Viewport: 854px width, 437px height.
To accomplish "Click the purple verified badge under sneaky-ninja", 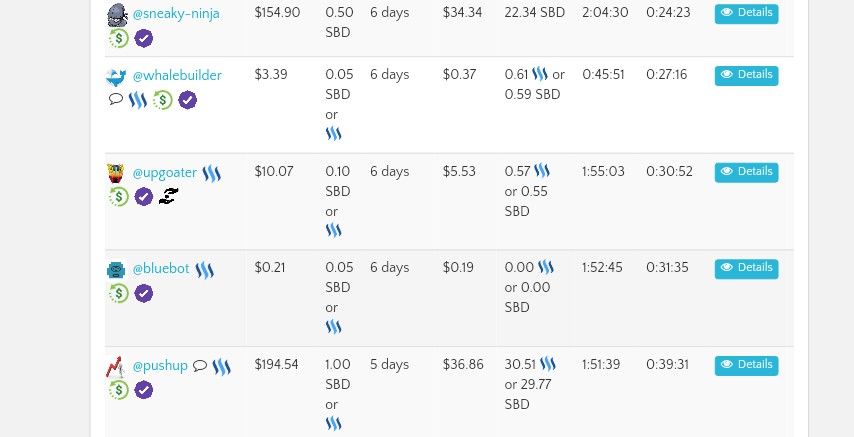I will (x=144, y=39).
